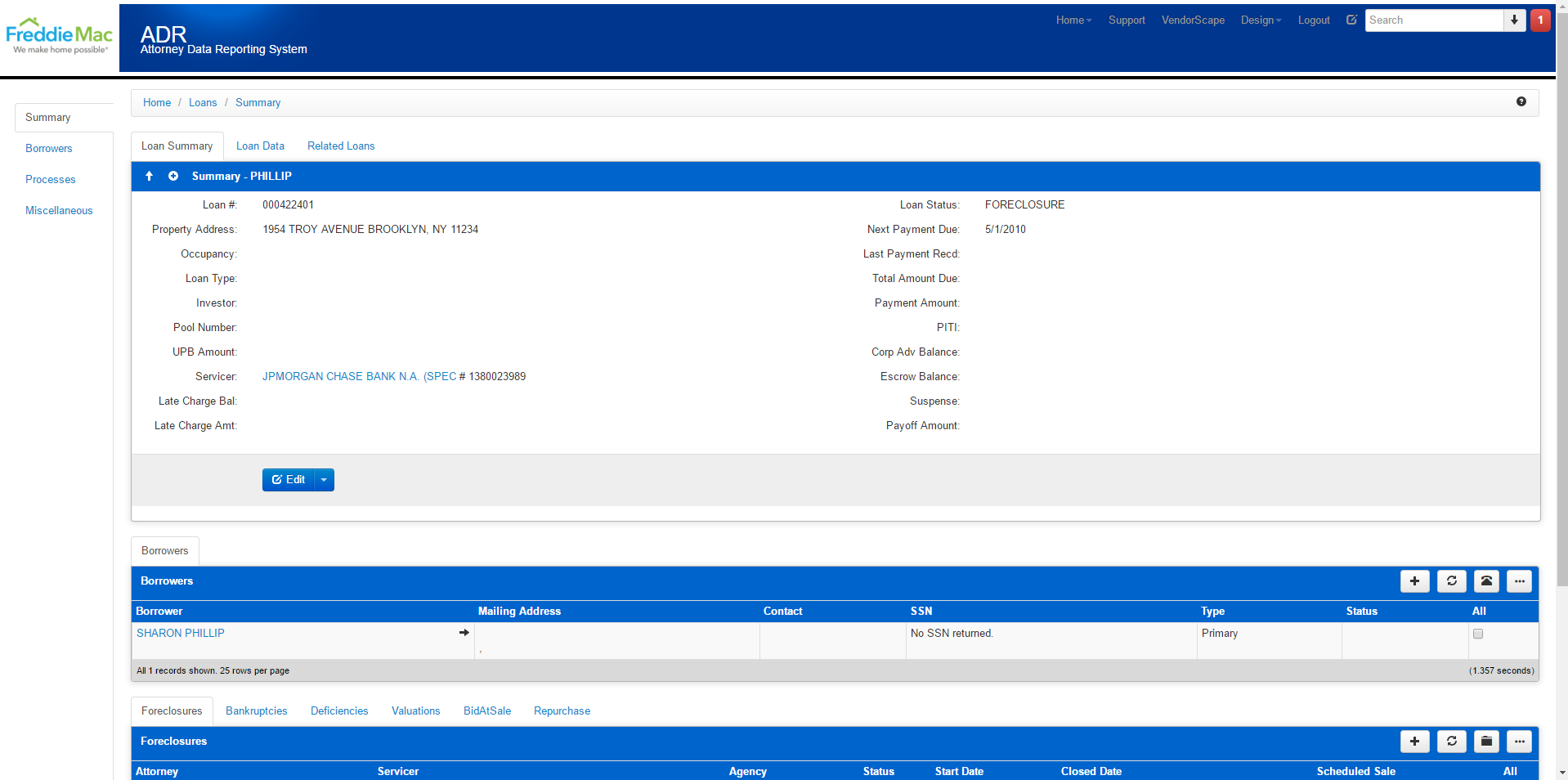Viewport: 1568px width, 780px height.
Task: Open the SHARON PHILLIP borrower link
Action: pyautogui.click(x=180, y=634)
